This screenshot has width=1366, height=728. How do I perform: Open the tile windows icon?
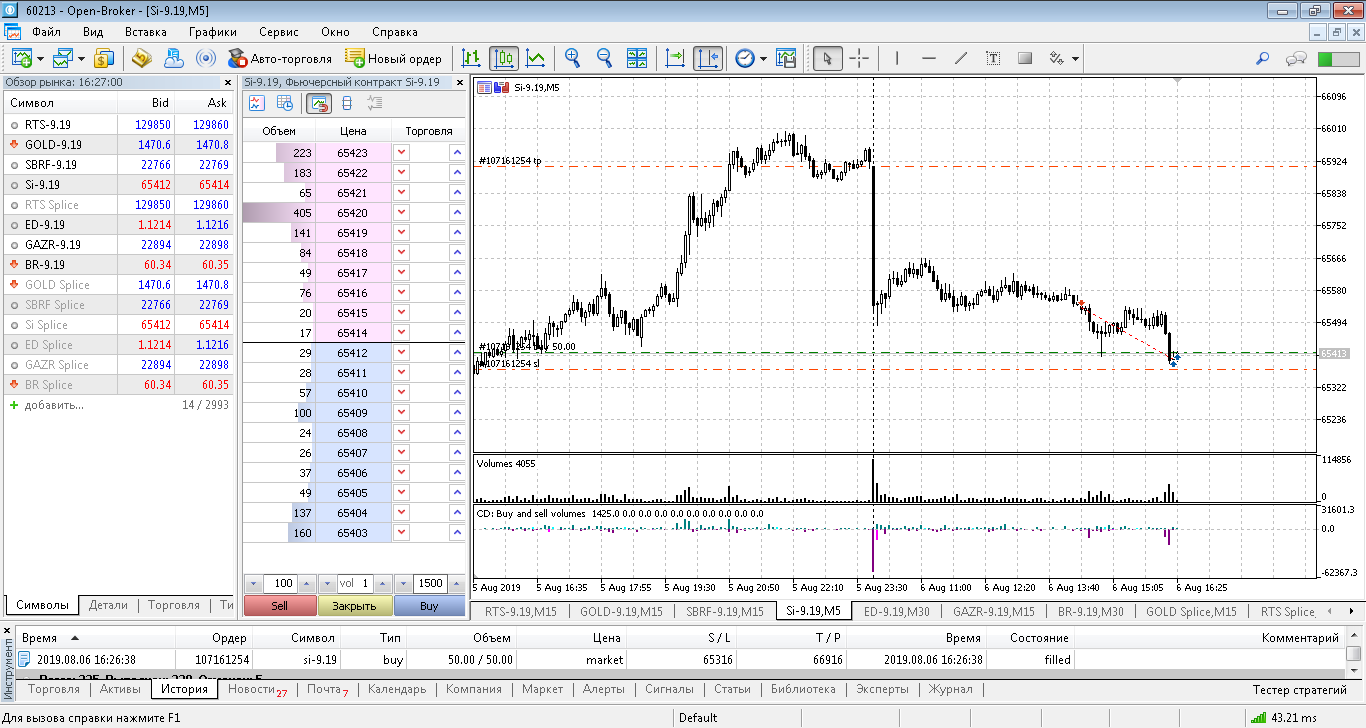point(637,58)
